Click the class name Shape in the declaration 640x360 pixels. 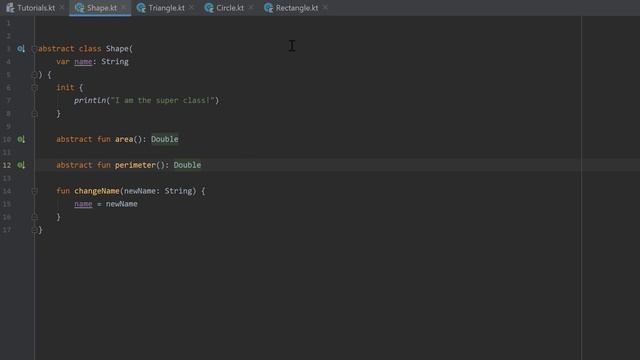(117, 49)
